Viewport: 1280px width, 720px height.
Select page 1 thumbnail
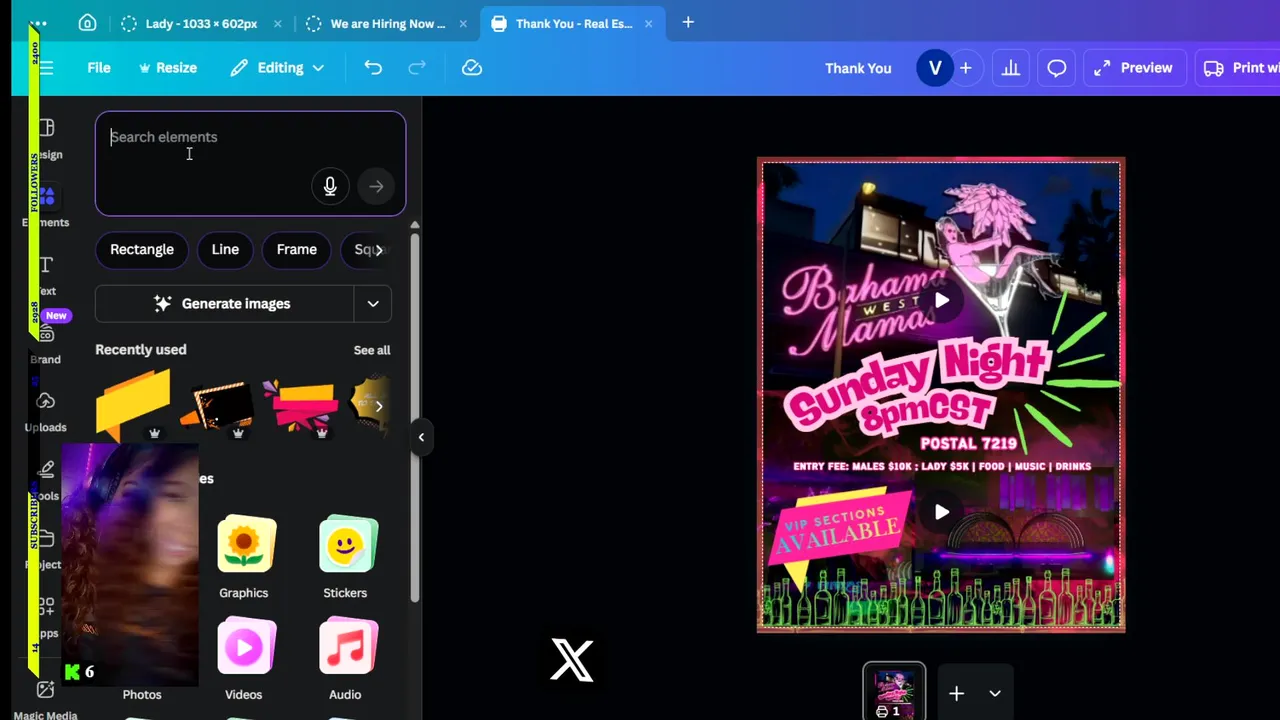(x=894, y=692)
